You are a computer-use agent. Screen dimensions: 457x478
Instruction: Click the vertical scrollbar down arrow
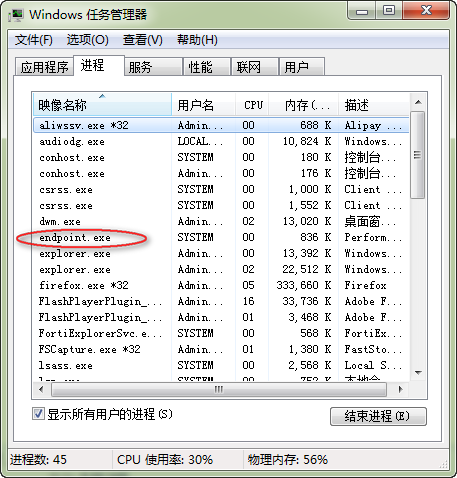418,373
